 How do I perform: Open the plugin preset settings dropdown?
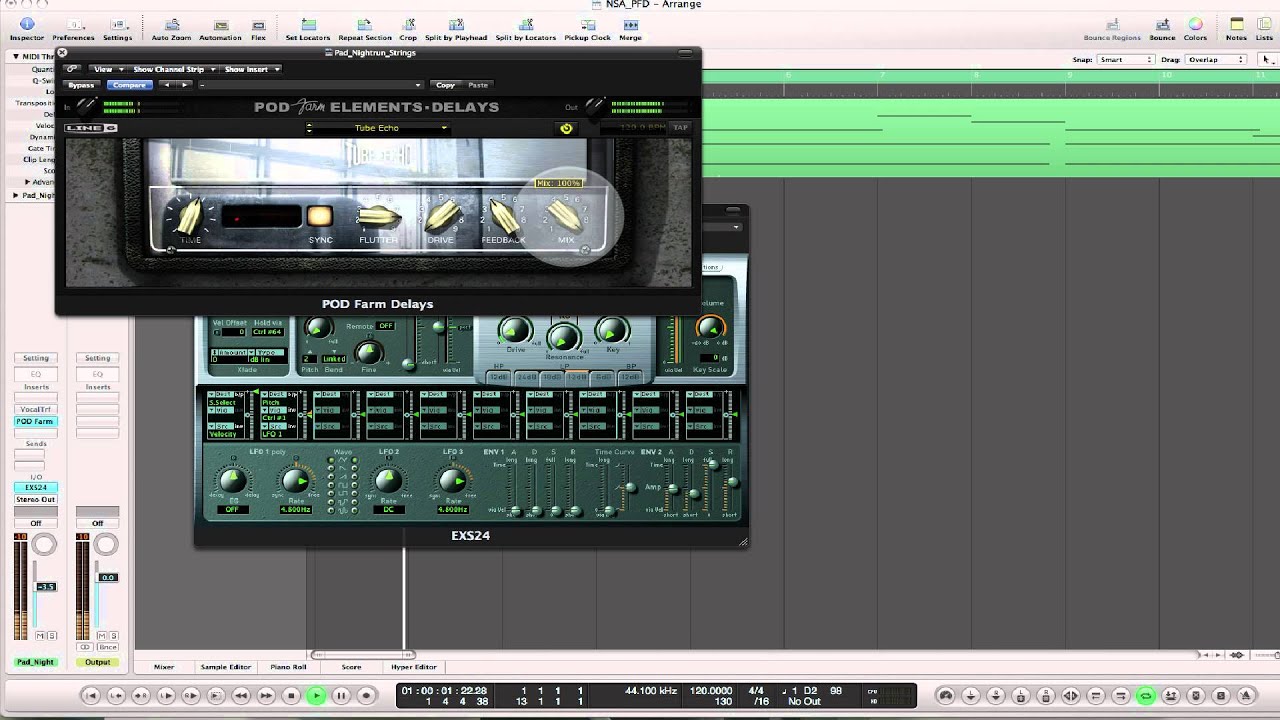312,85
